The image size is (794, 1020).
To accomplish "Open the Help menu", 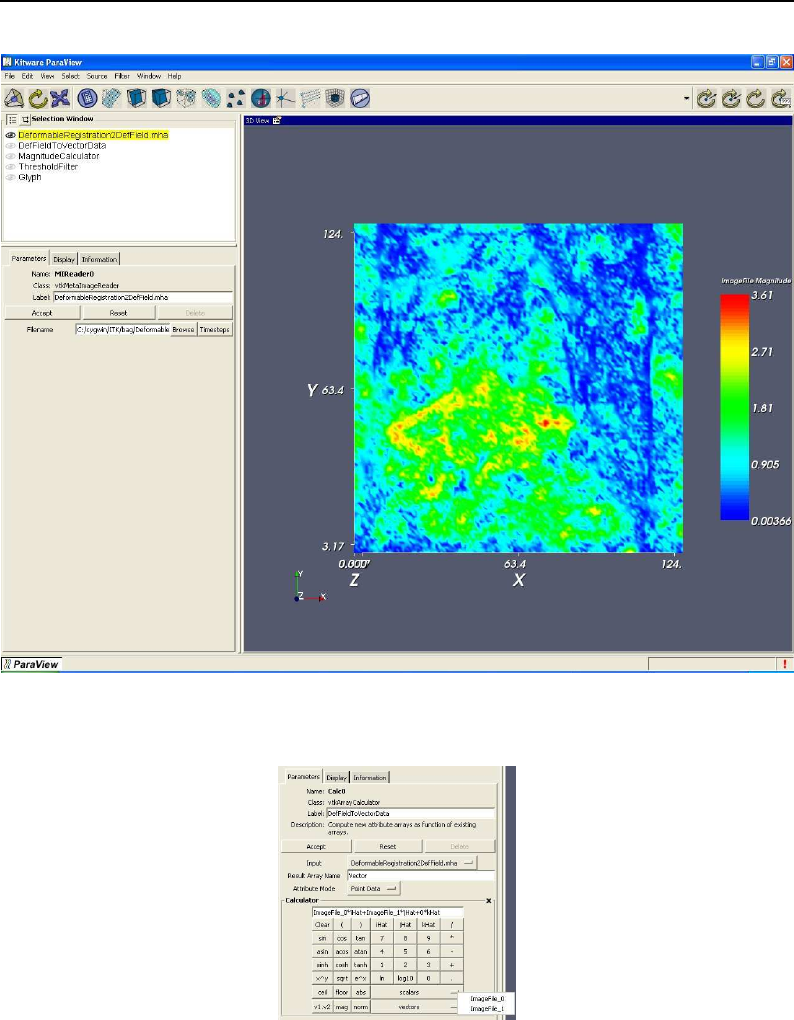I will tap(174, 76).
